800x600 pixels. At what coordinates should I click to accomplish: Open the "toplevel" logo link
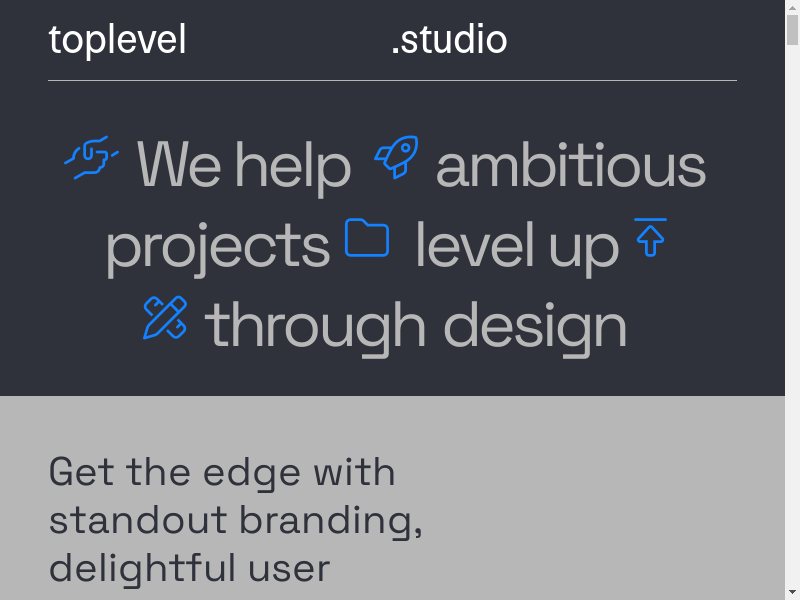117,40
